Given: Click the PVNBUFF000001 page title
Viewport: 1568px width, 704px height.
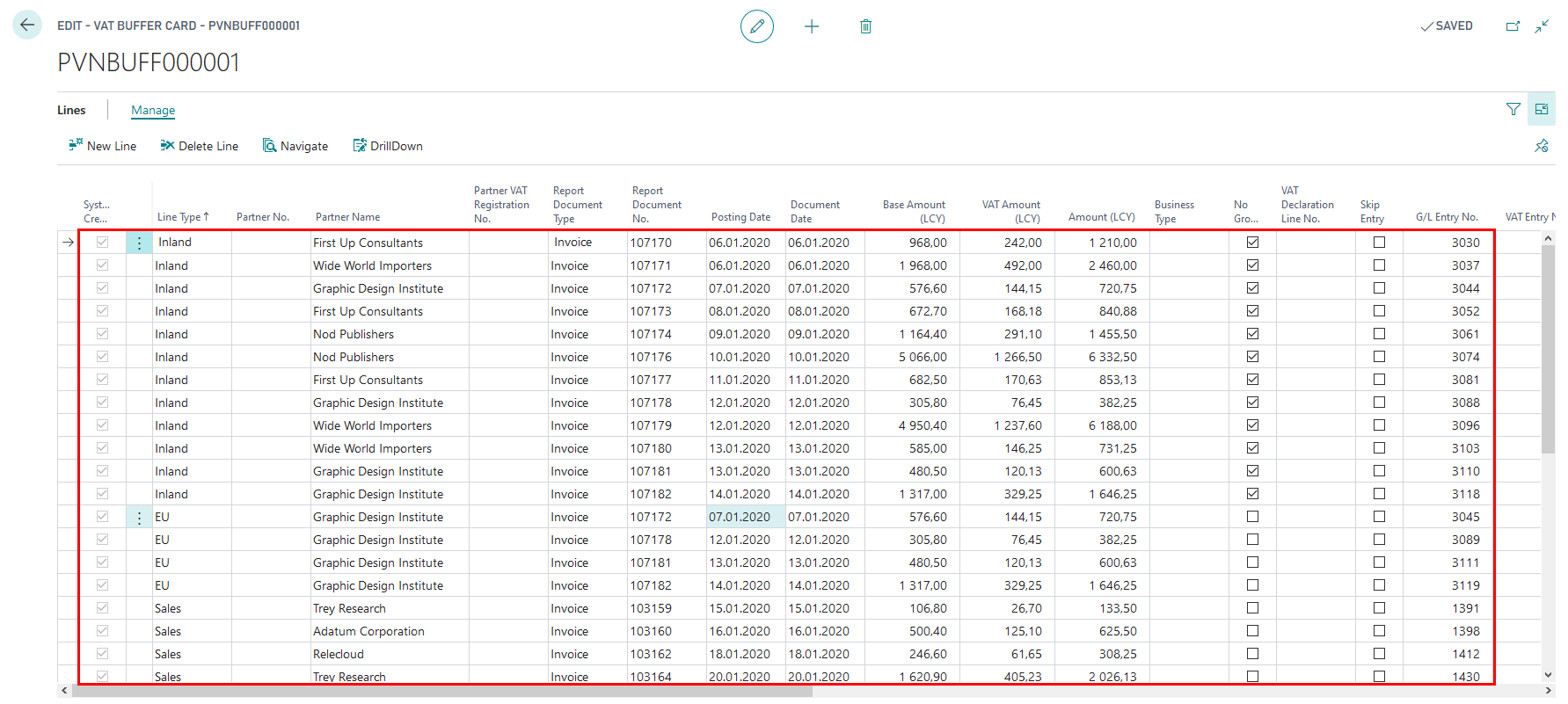Looking at the screenshot, I should coord(149,62).
